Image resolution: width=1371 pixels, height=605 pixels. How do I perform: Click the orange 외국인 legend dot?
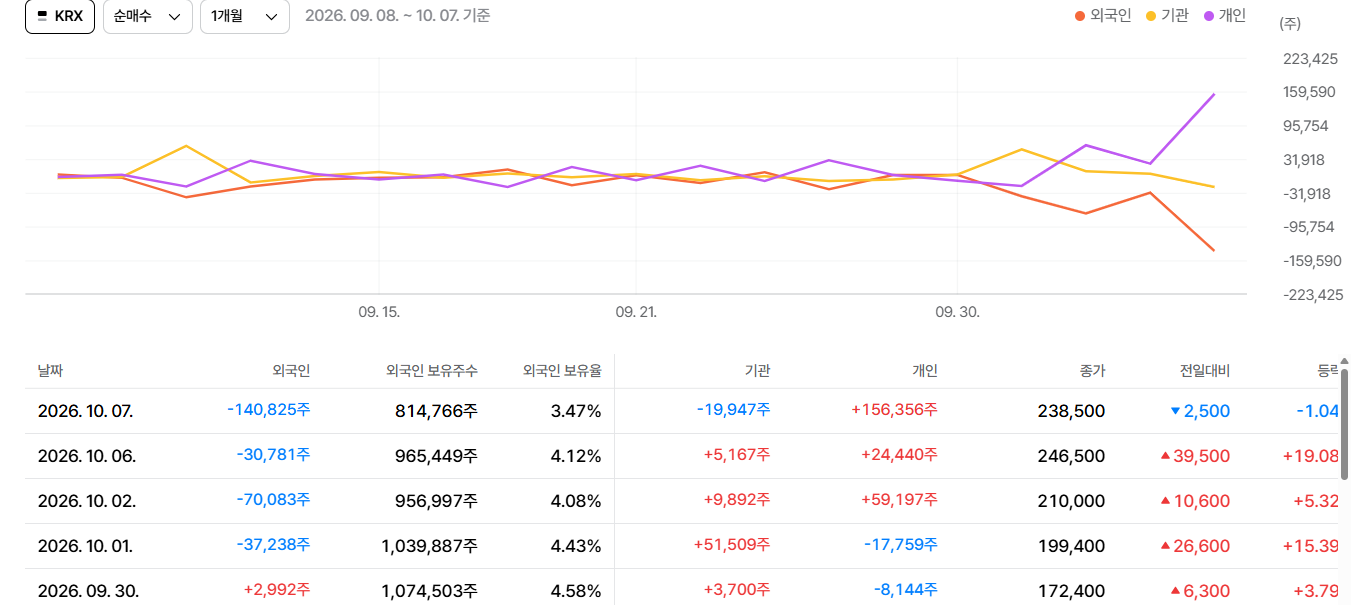click(1080, 16)
